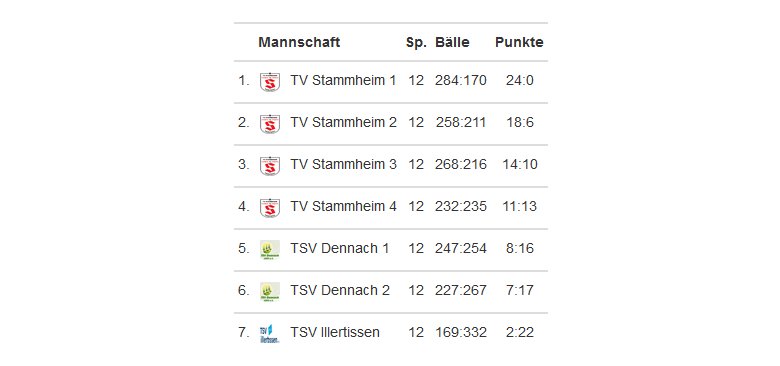Click the TSV Dennach 2 club logo
Viewport: 780px width, 366px height.
(x=270, y=292)
